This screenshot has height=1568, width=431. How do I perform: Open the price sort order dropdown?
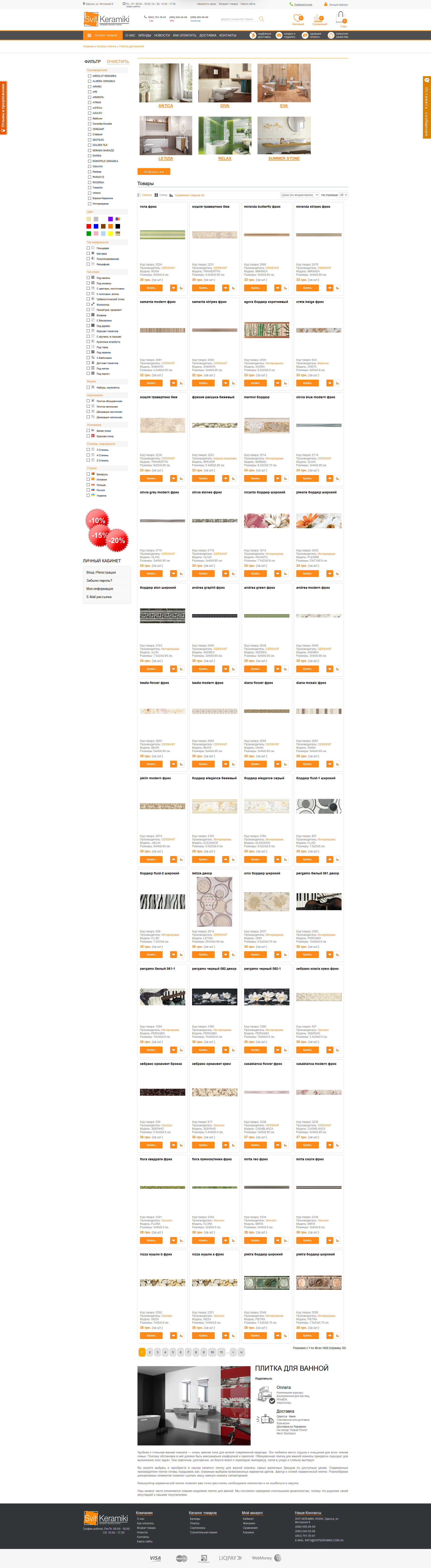pyautogui.click(x=299, y=195)
